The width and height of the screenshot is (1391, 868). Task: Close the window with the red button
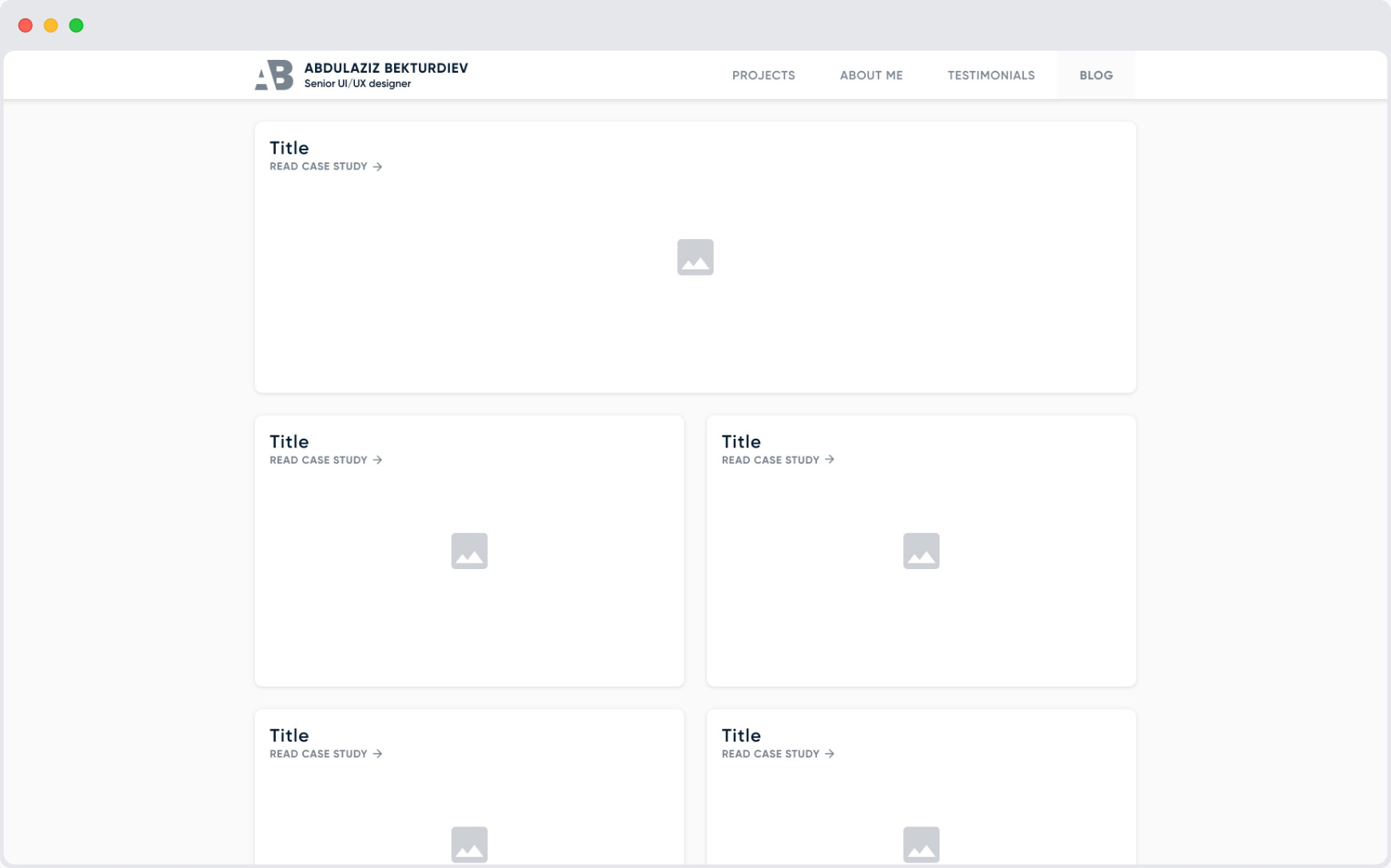pyautogui.click(x=26, y=26)
